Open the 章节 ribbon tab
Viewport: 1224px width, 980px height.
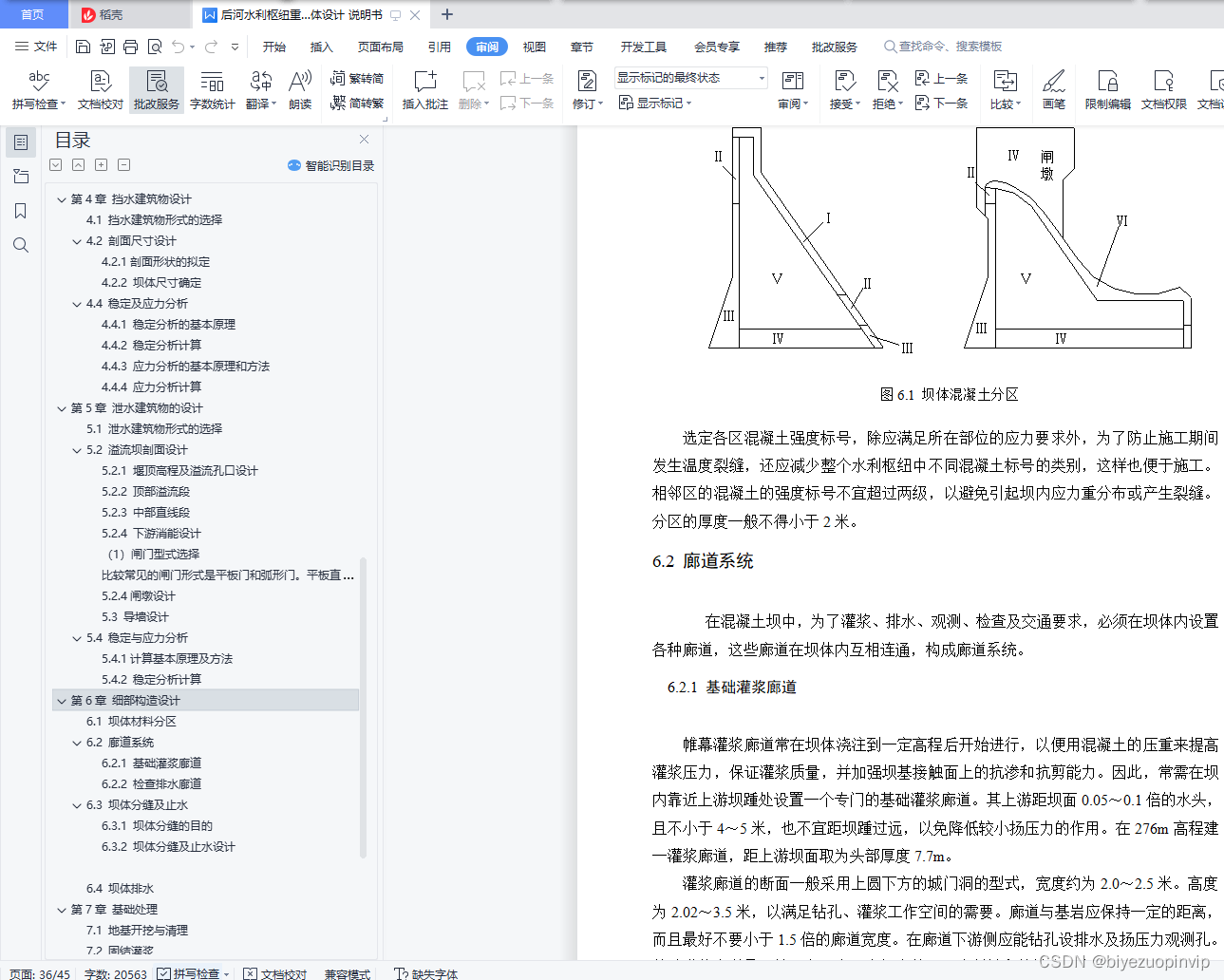pyautogui.click(x=581, y=46)
